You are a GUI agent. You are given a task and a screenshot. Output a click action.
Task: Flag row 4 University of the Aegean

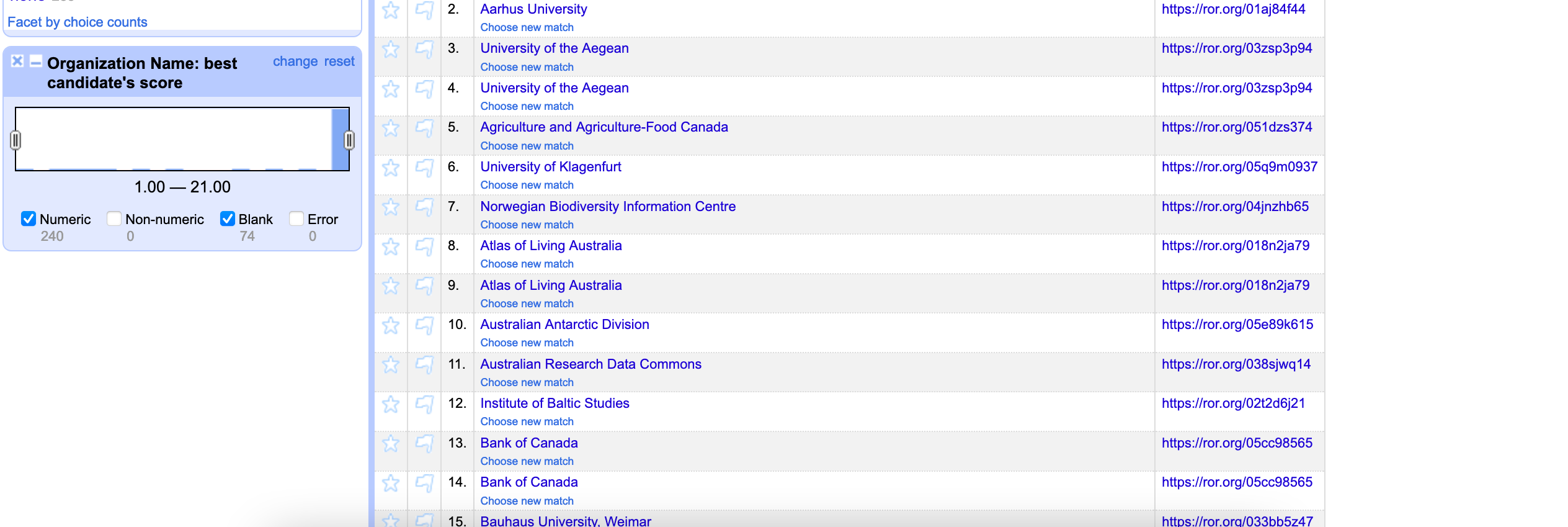point(424,89)
